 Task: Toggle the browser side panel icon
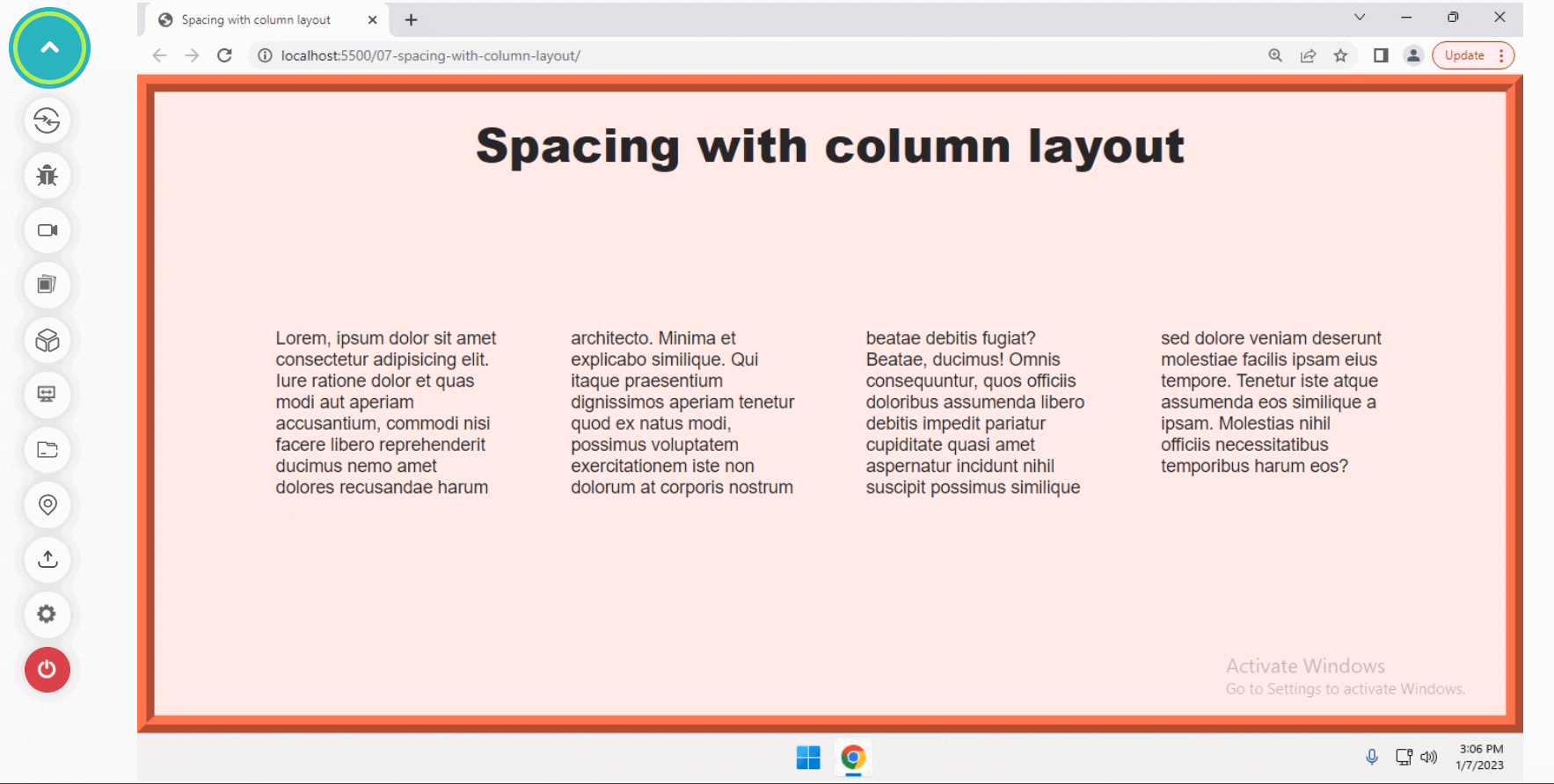click(x=1381, y=55)
